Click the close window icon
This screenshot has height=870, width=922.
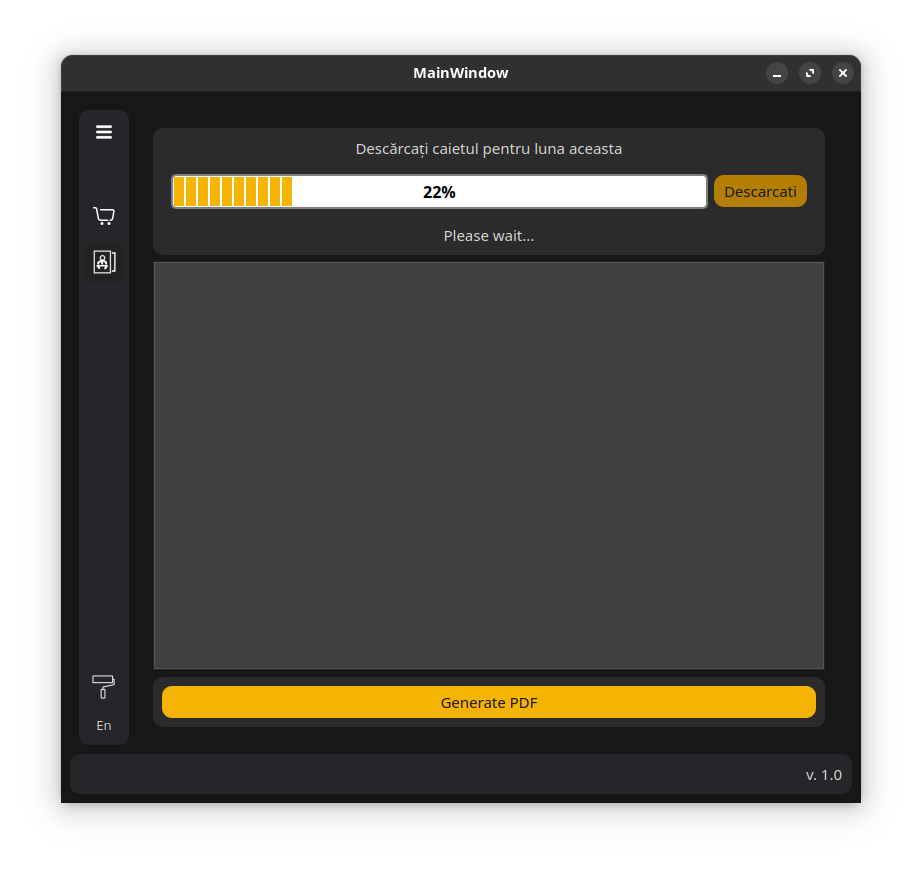[x=843, y=73]
